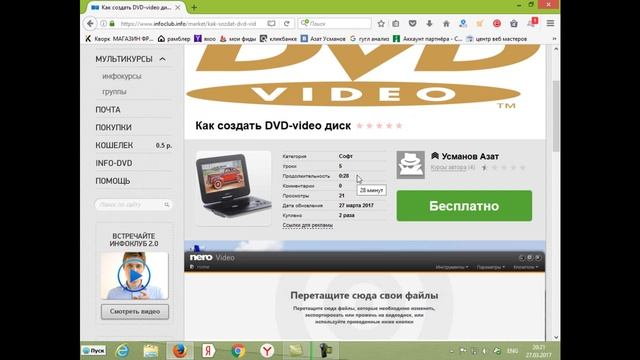Open the 'яхоо' bookmark
Viewport: 640px width, 360px height.
pyautogui.click(x=205, y=39)
